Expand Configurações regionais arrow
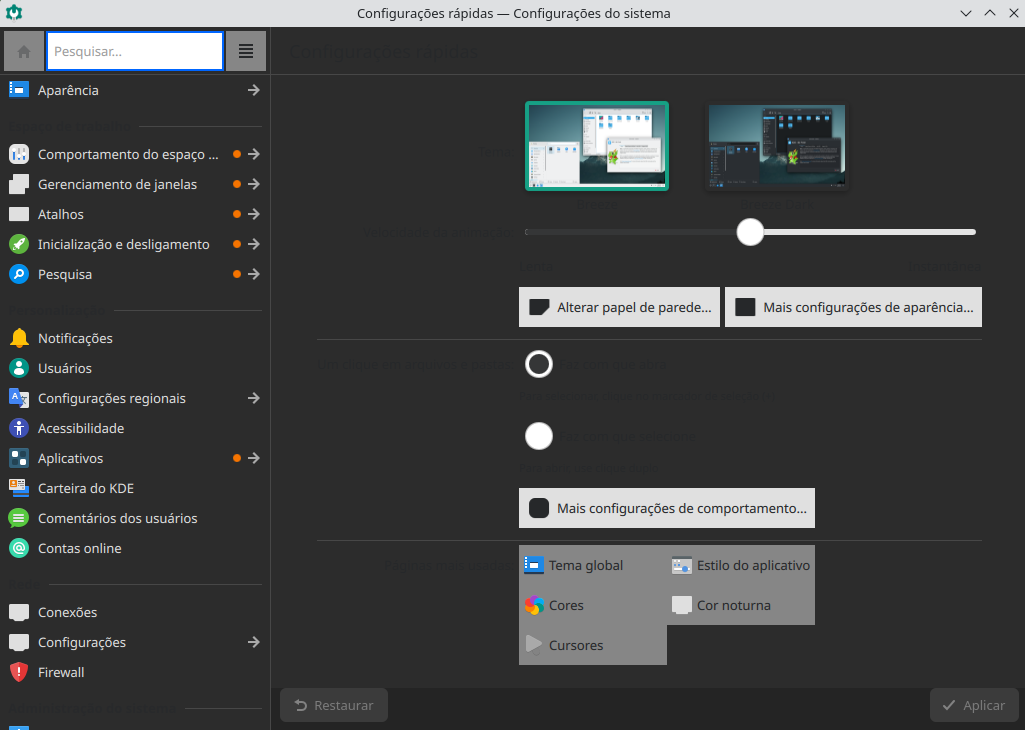 [x=254, y=398]
